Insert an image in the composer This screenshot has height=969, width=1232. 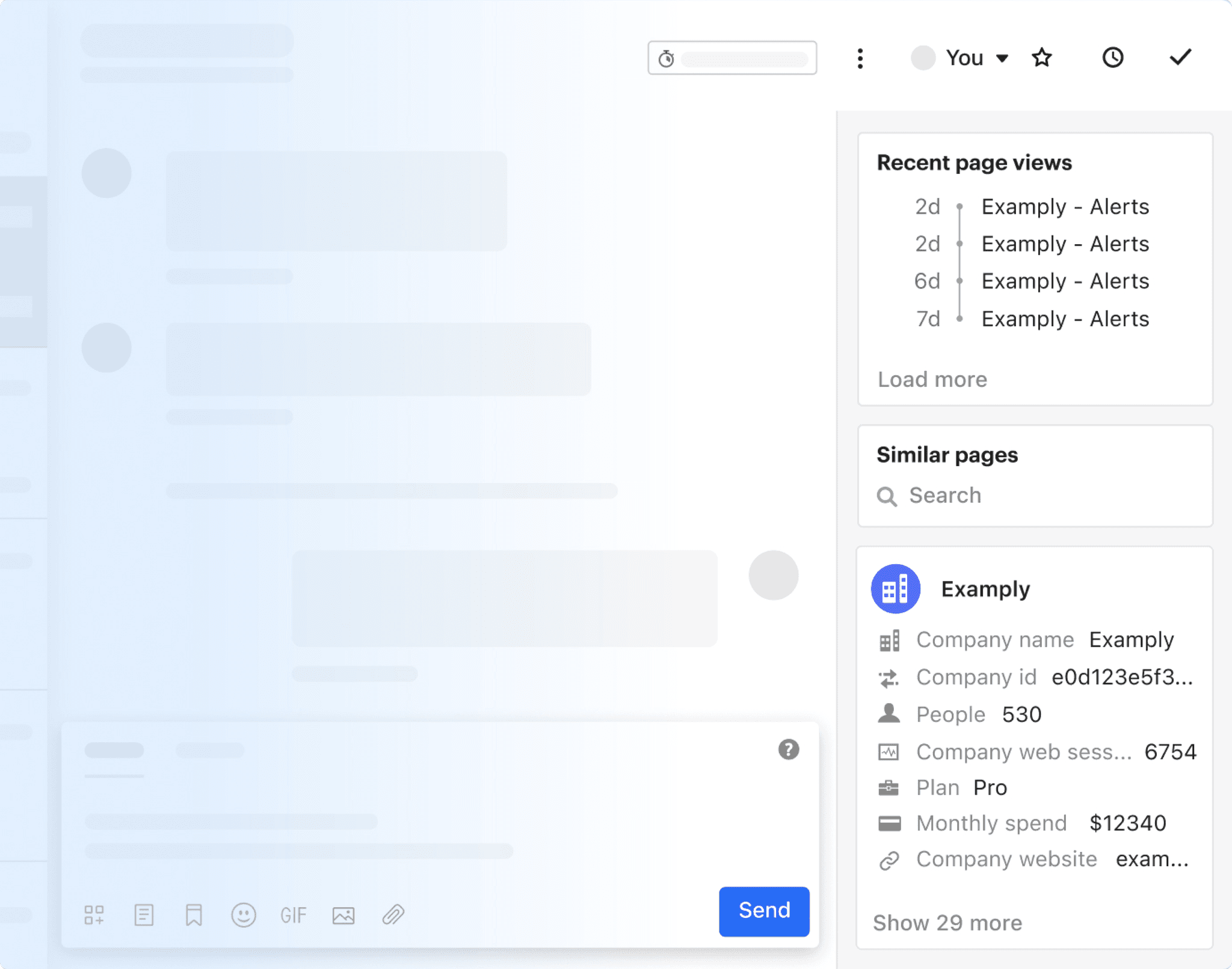[343, 915]
